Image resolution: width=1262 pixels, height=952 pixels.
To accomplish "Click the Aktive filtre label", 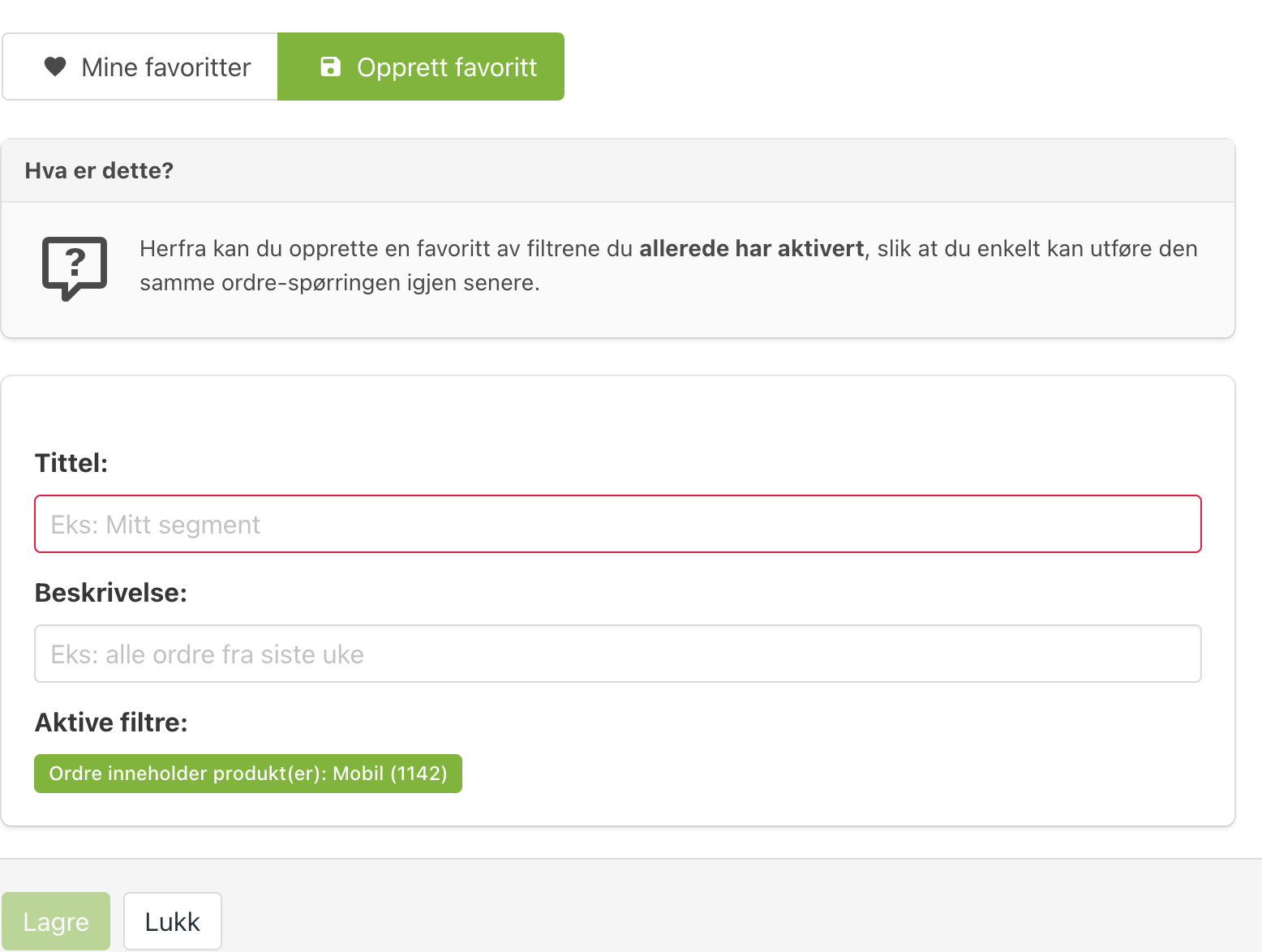I will point(111,723).
